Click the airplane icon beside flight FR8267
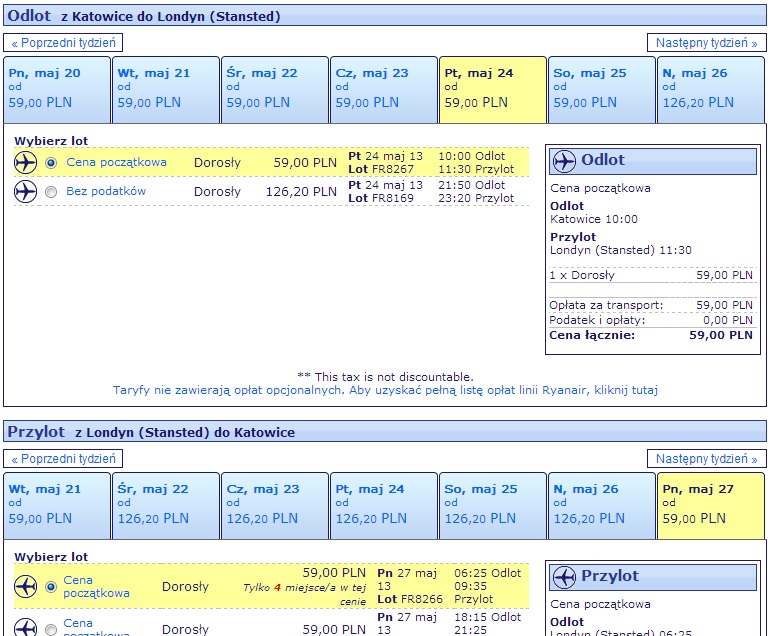Image resolution: width=775 pixels, height=636 pixels. (x=26, y=163)
